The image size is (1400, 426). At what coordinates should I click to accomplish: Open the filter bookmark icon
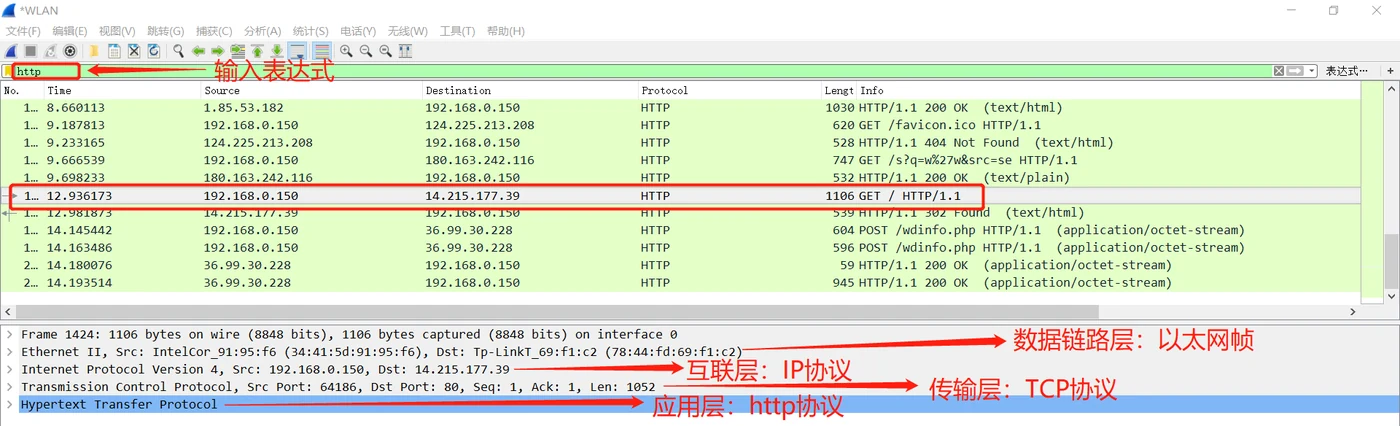click(x=7, y=71)
